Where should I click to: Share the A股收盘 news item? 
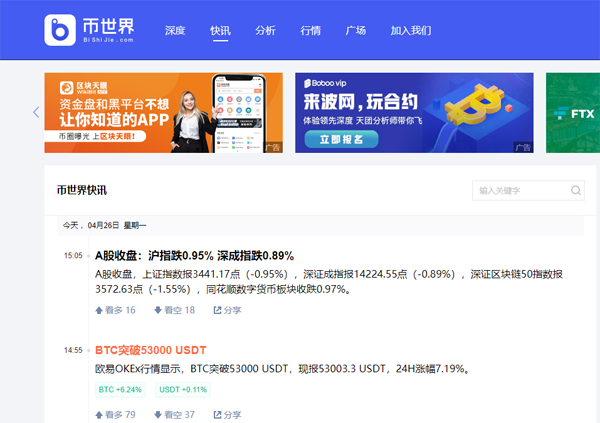point(226,310)
